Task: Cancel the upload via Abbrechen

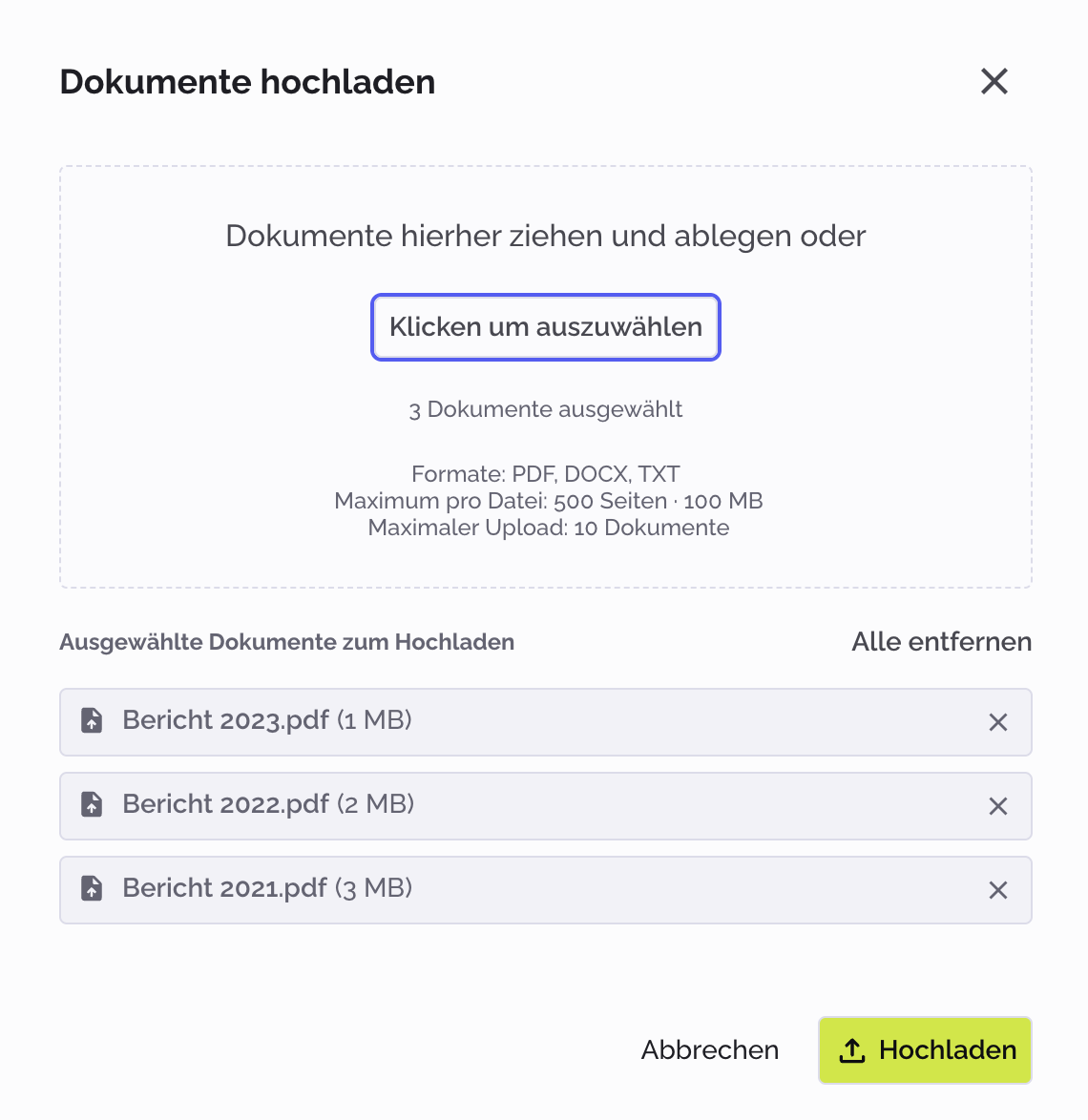Action: point(710,1049)
